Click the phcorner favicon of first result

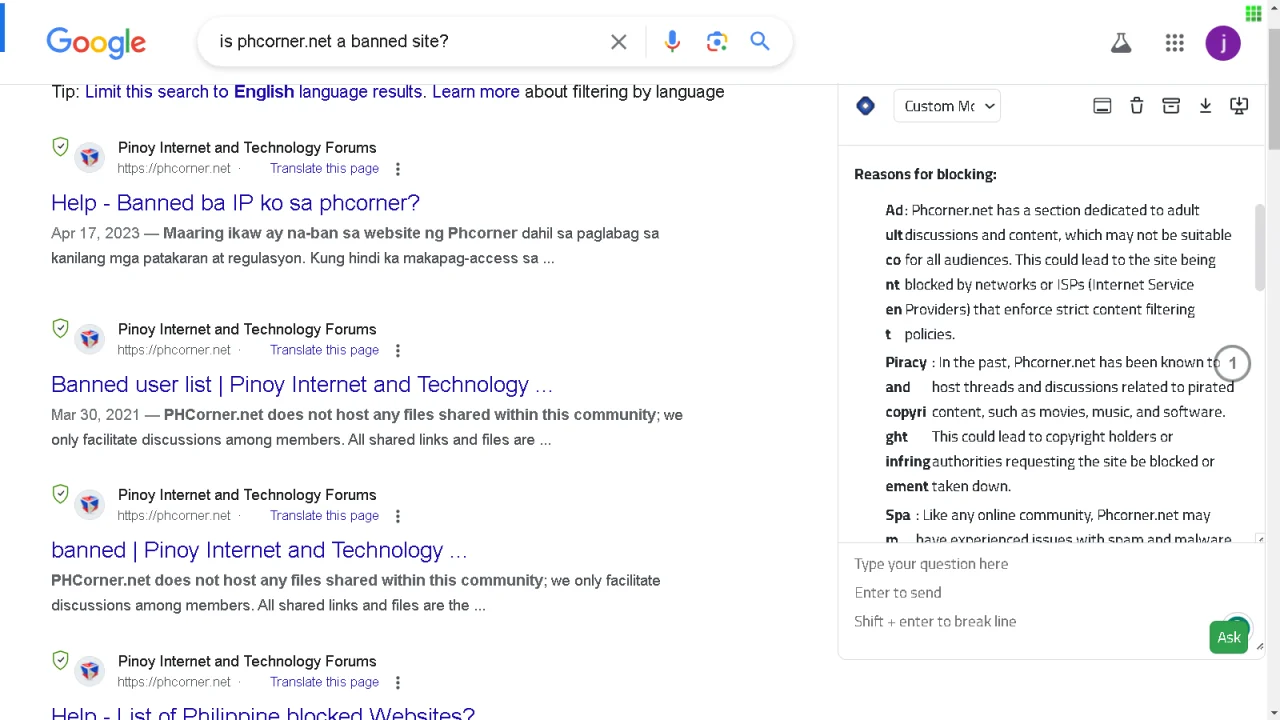(x=90, y=157)
